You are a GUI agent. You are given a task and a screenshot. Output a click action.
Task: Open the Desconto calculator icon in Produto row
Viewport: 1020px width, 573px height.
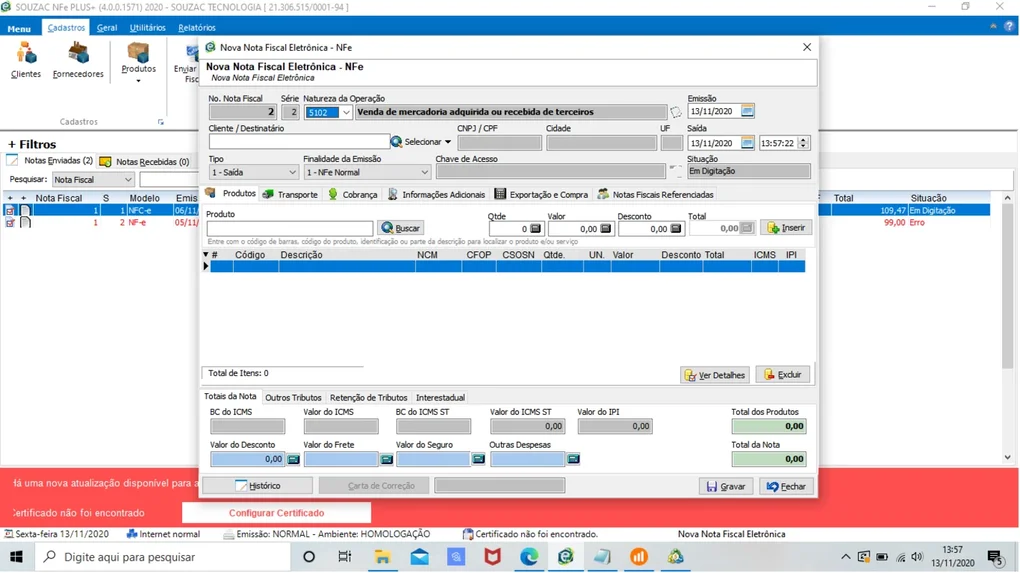pyautogui.click(x=676, y=228)
